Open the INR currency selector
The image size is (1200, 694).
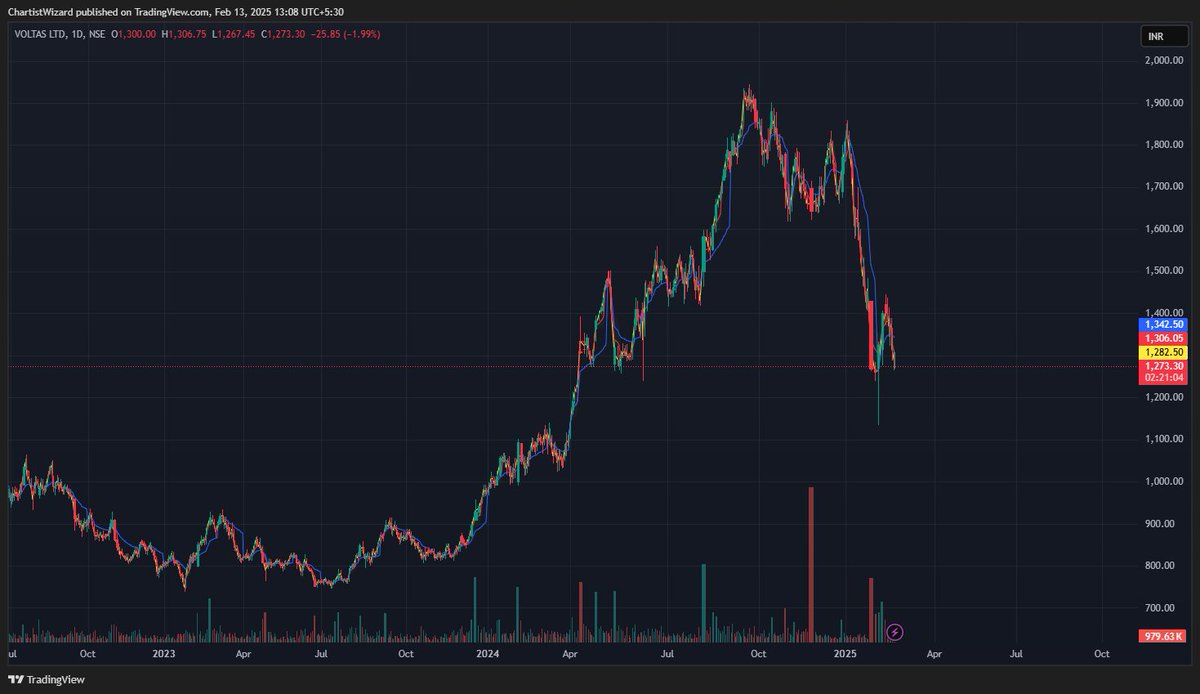1165,37
